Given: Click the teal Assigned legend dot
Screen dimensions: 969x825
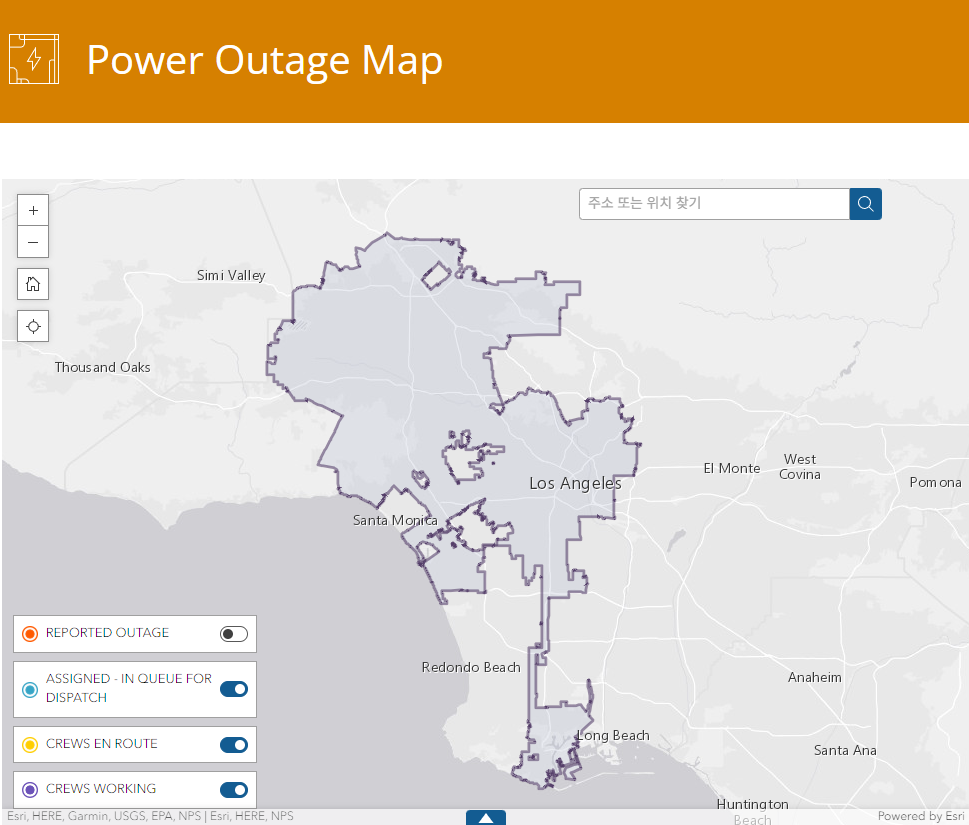Looking at the screenshot, I should point(30,690).
